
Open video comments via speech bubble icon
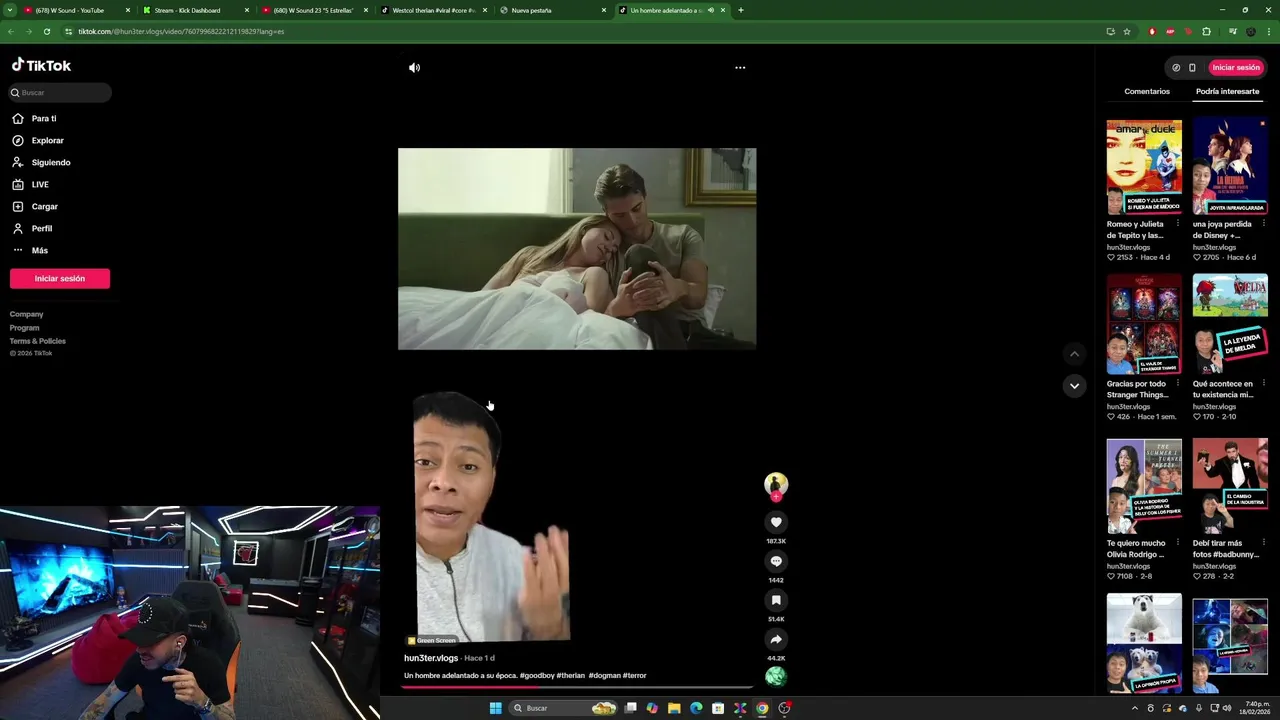(776, 561)
